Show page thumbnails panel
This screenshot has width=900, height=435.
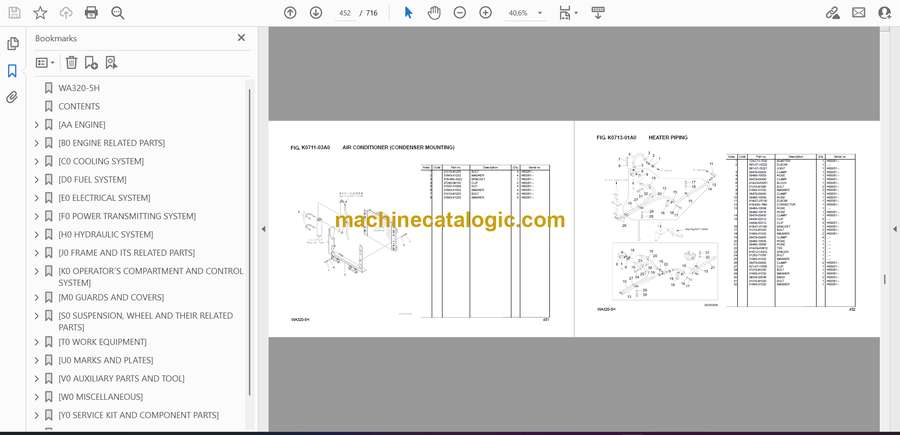(x=13, y=44)
